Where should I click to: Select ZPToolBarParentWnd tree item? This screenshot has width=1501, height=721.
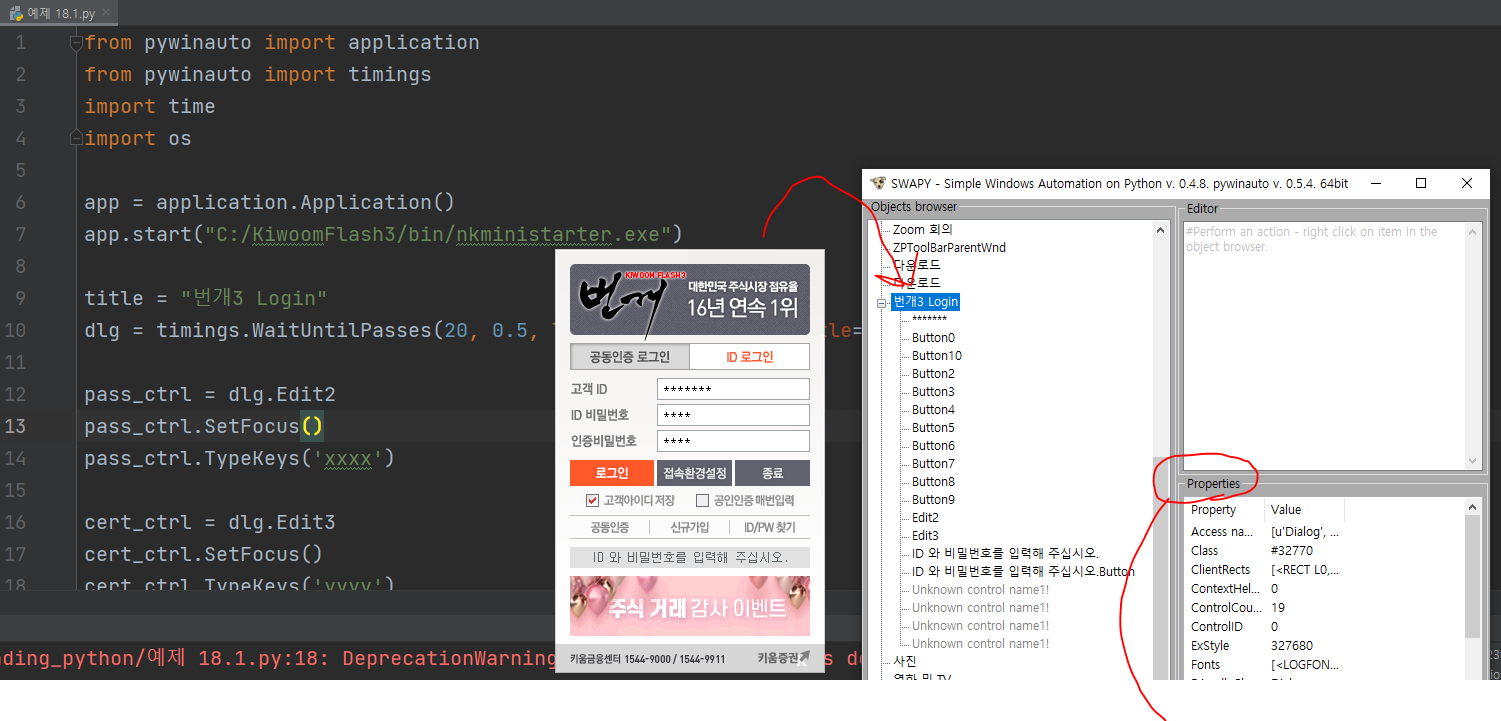pos(949,247)
